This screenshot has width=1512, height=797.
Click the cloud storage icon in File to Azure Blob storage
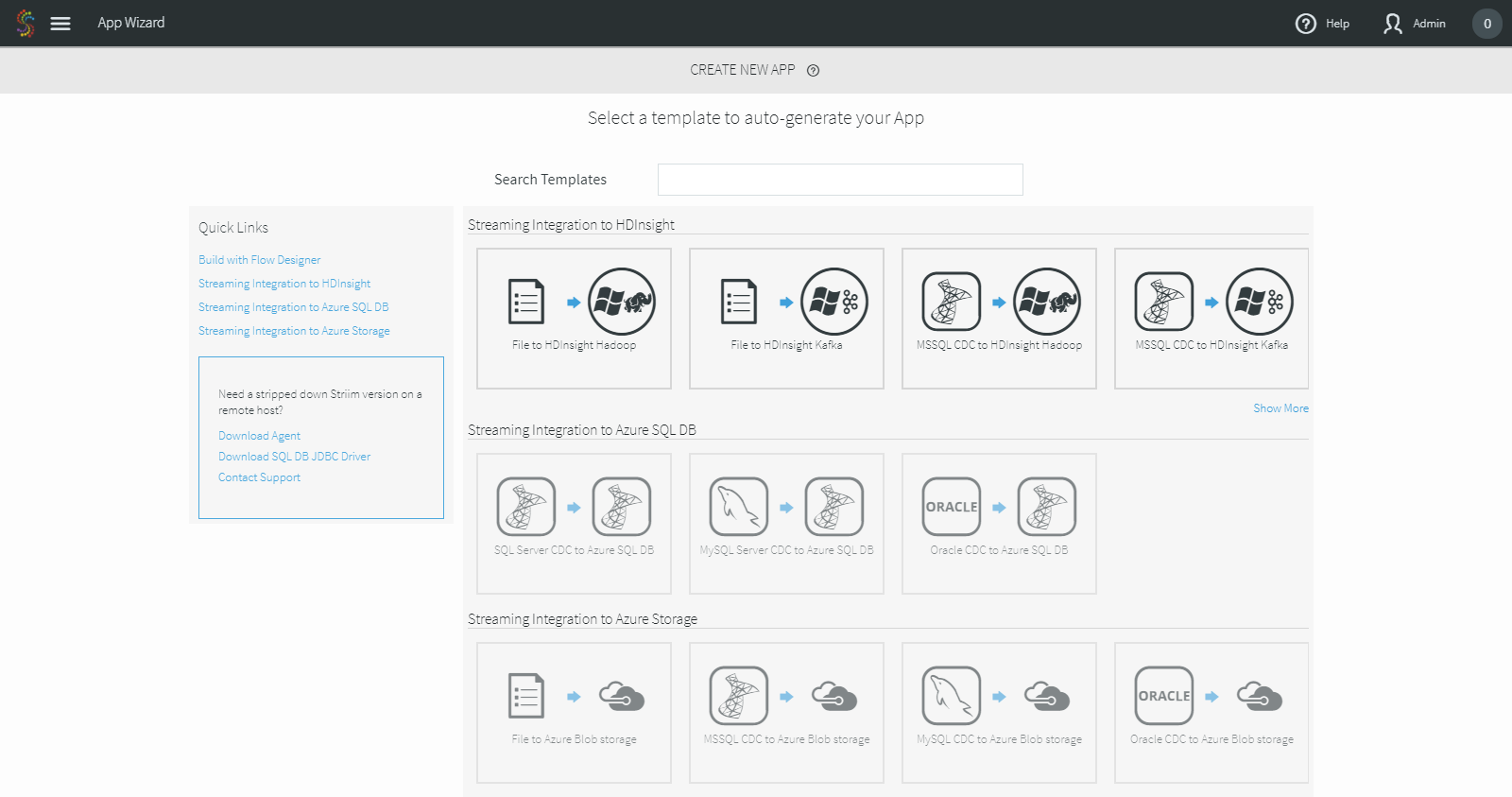coord(622,696)
